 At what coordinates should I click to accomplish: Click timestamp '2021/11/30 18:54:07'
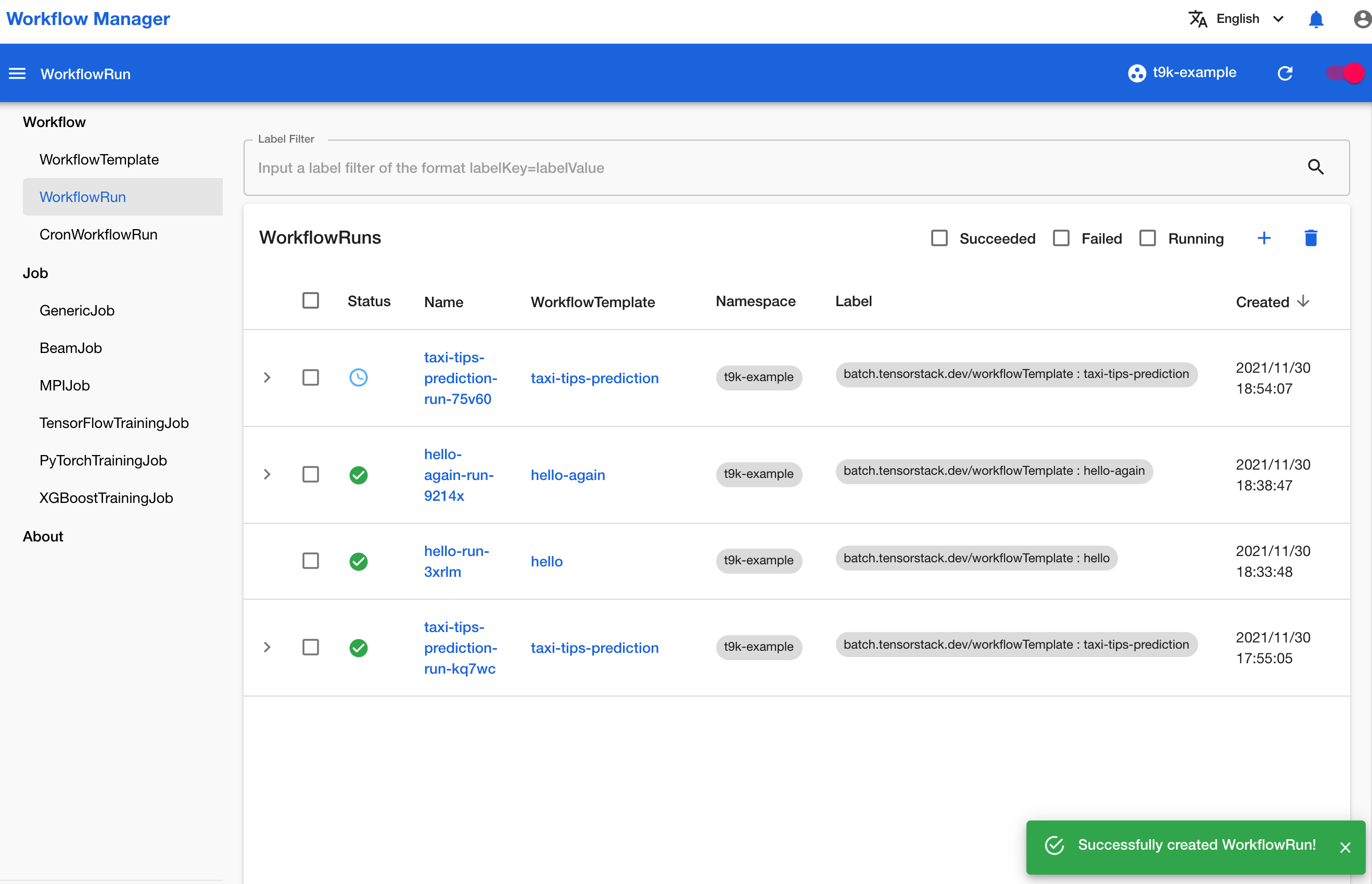tap(1273, 378)
